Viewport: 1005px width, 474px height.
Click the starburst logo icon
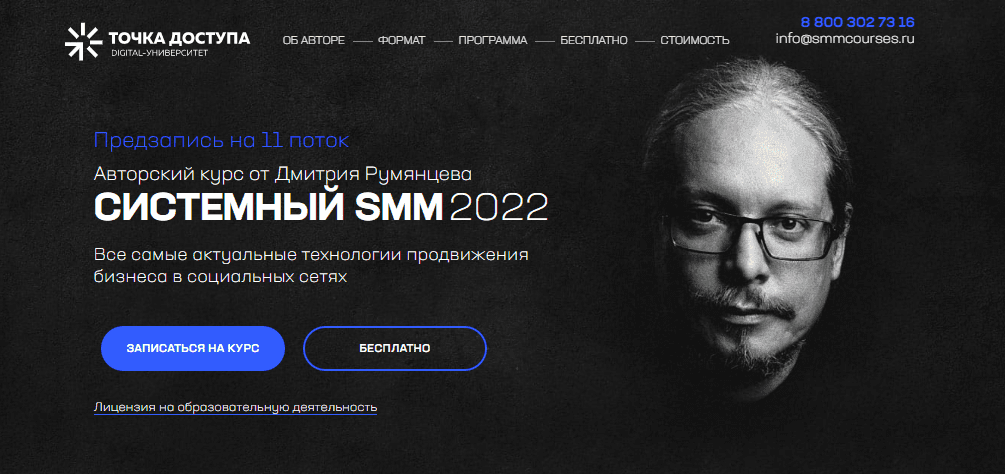83,42
